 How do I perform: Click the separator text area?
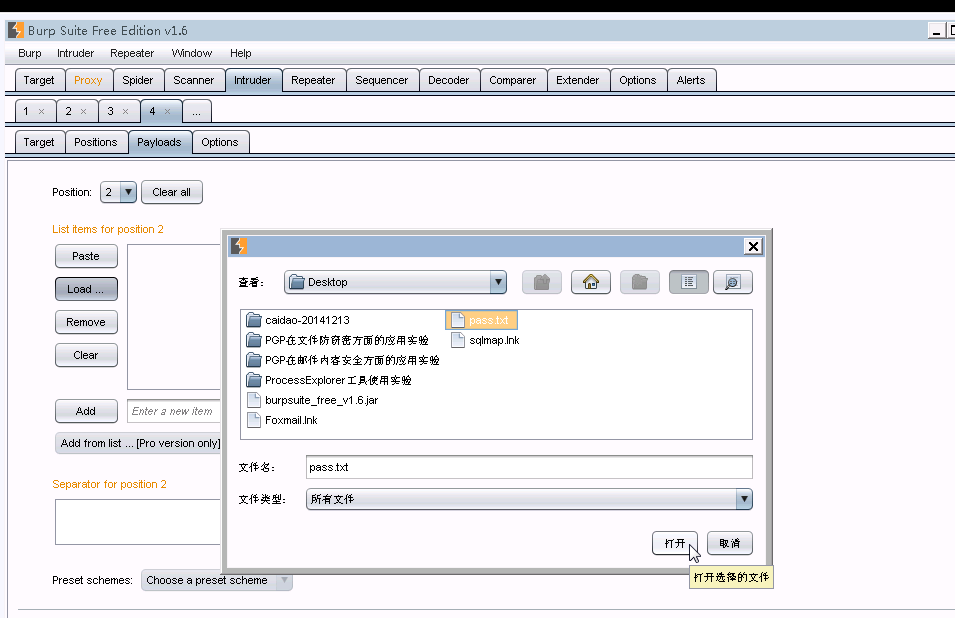click(x=138, y=522)
